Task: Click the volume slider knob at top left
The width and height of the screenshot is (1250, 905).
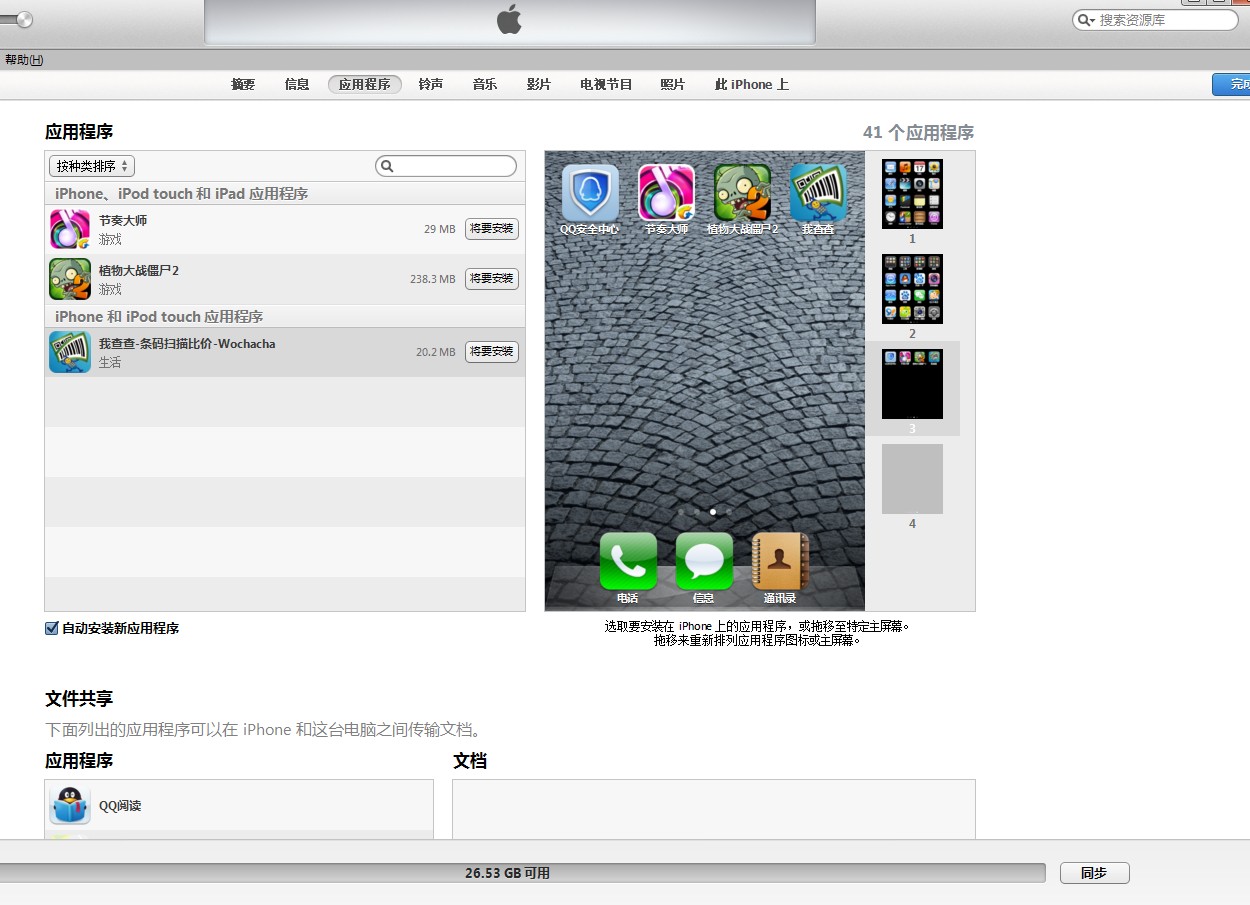Action: tap(23, 19)
